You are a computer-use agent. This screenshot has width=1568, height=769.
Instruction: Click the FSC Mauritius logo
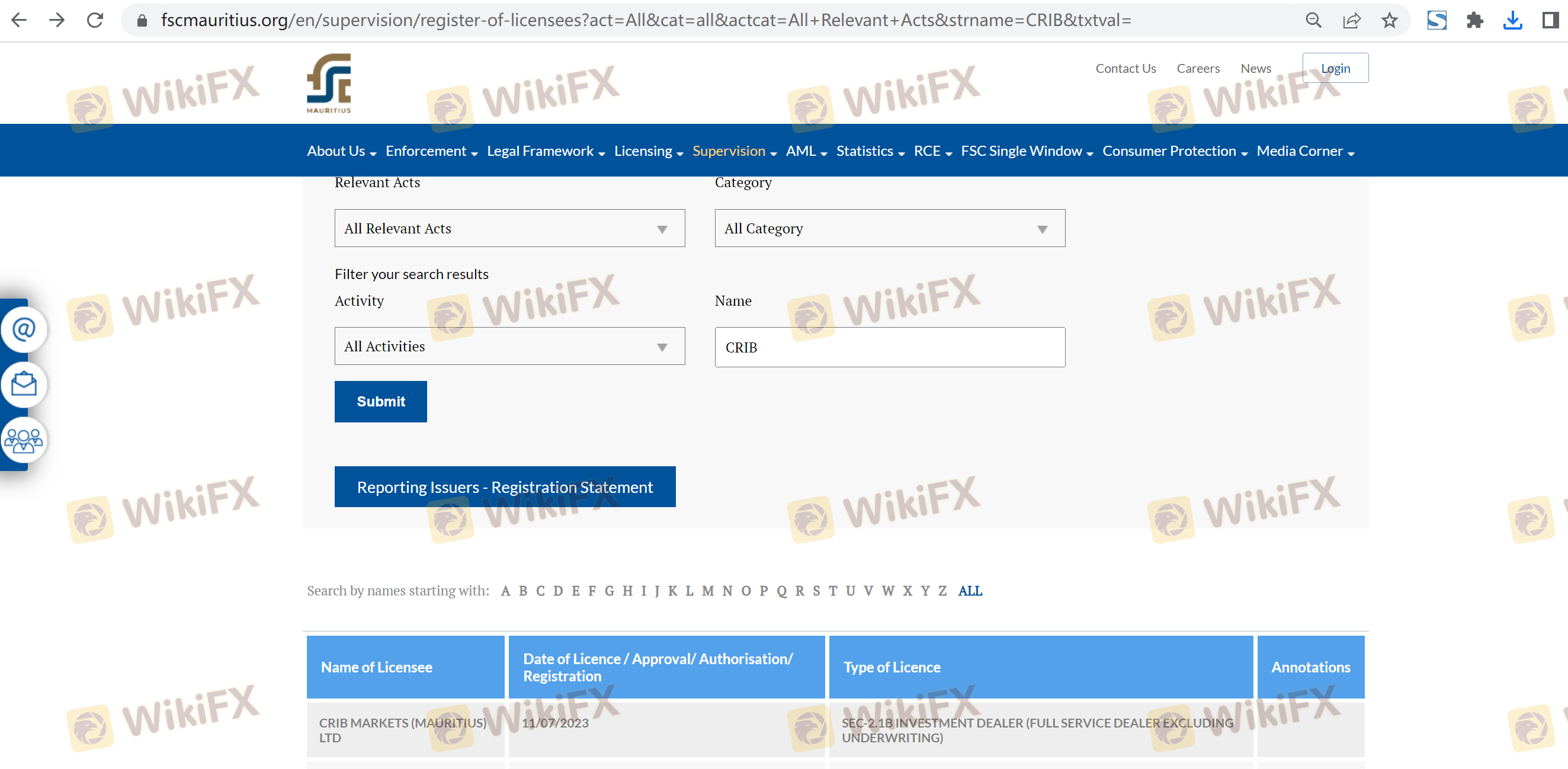click(329, 84)
